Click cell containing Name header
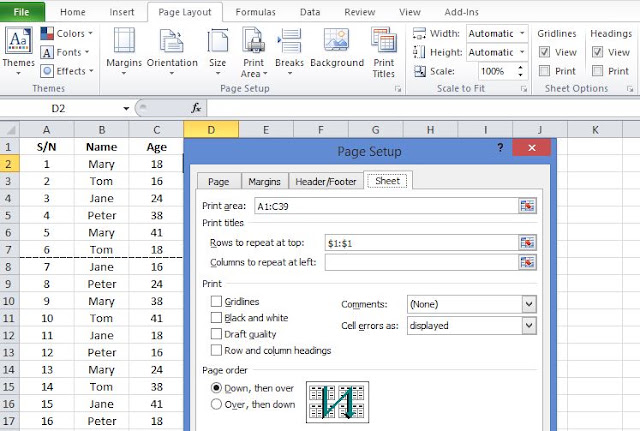Viewport: 640px width, 431px height. tap(102, 147)
